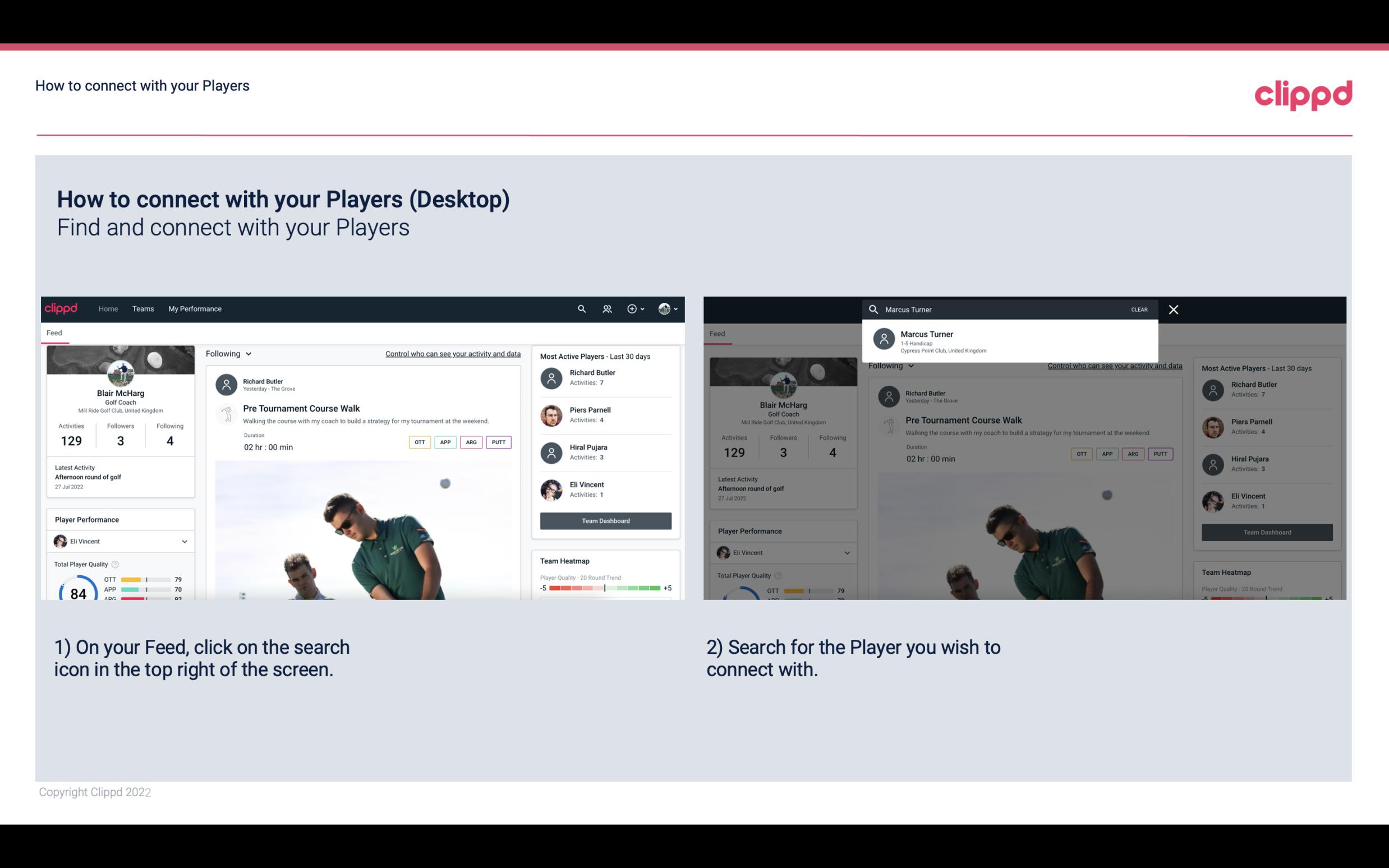Screen dimensions: 1389x868
Task: Click Control who can see your activity
Action: pos(453,353)
